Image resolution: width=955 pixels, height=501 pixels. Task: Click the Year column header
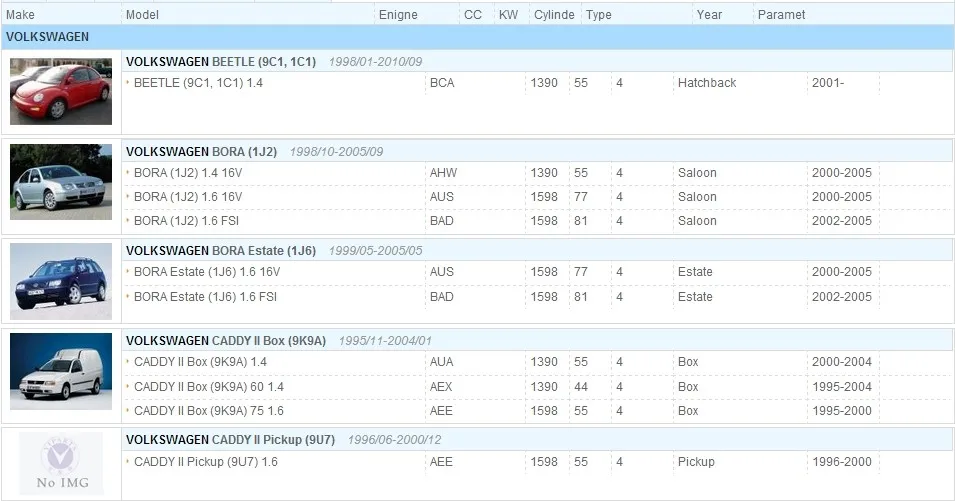pyautogui.click(x=709, y=15)
